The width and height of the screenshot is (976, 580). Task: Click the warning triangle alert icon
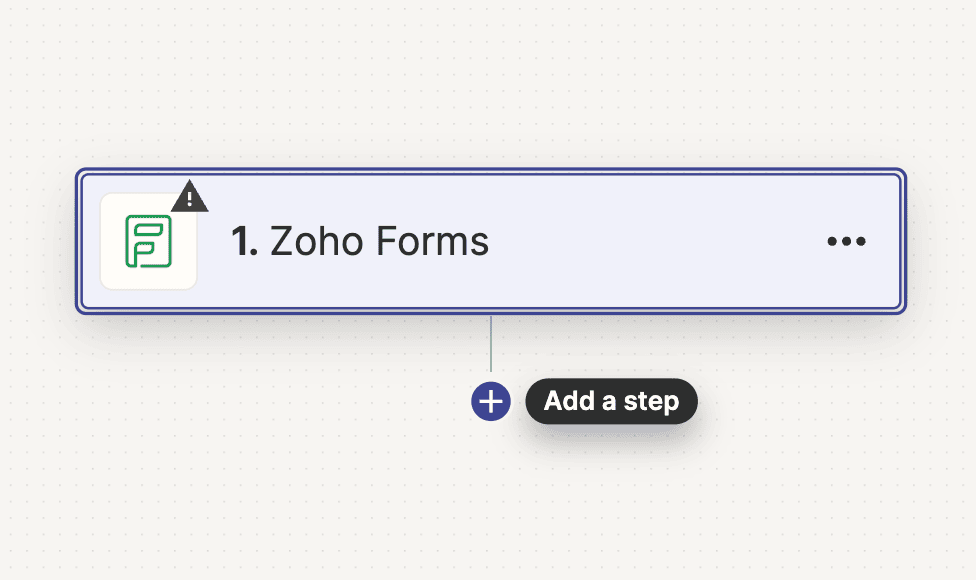(189, 198)
